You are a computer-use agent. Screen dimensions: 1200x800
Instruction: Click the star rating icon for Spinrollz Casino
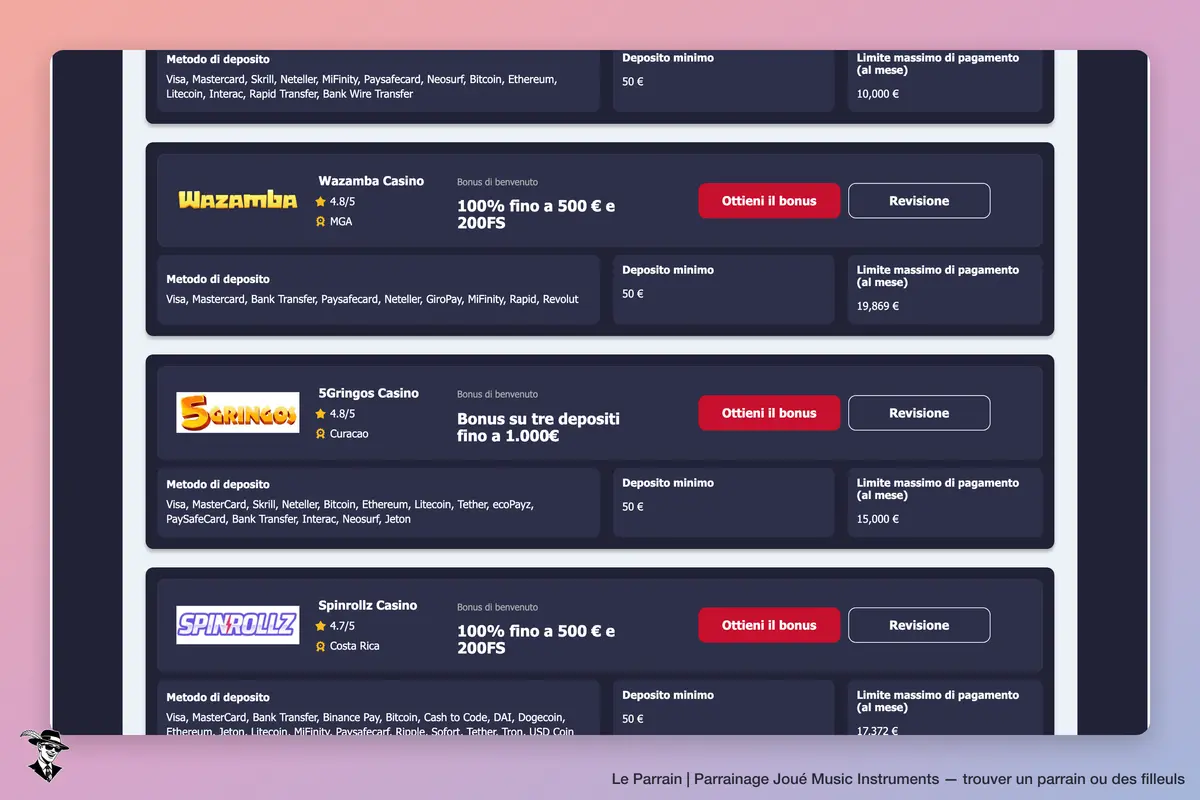tap(321, 626)
